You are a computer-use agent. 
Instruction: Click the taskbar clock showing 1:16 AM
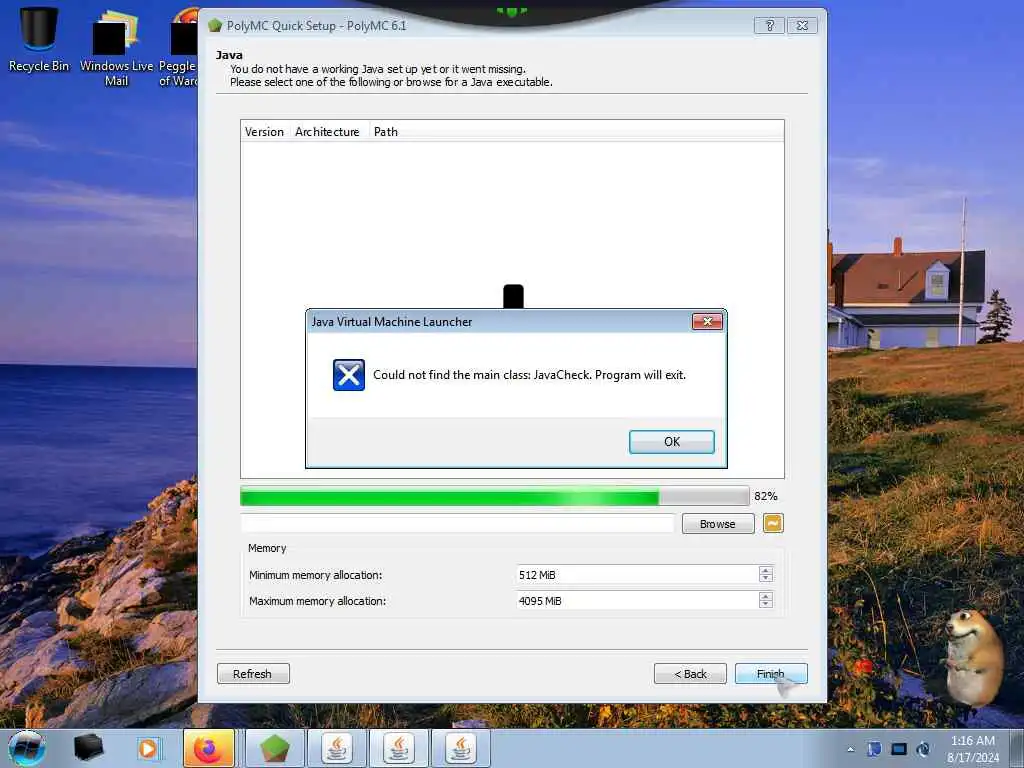click(x=972, y=748)
